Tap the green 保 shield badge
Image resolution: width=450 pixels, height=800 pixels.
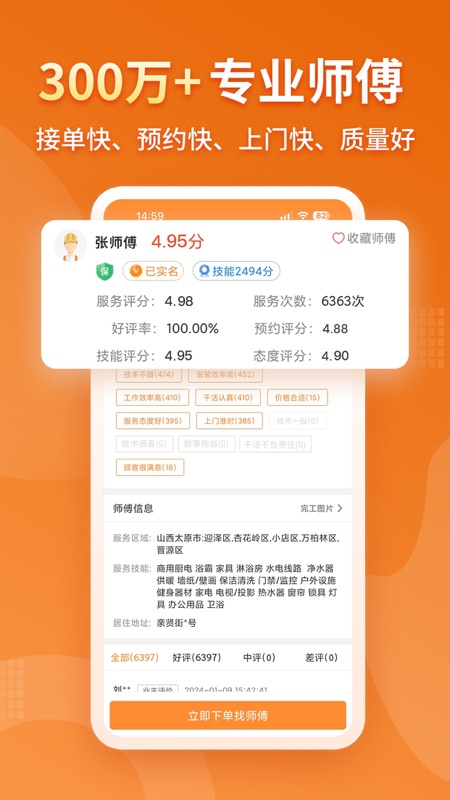coord(105,271)
